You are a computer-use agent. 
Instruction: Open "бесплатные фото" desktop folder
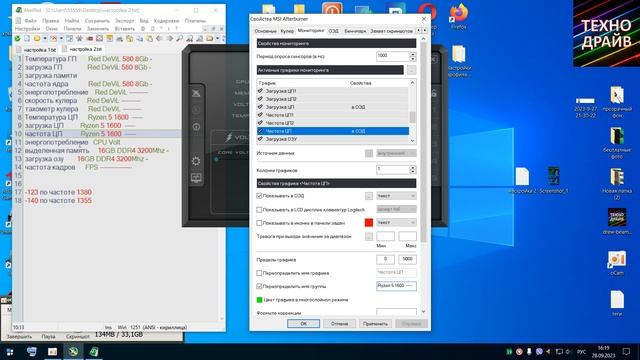pyautogui.click(x=617, y=143)
